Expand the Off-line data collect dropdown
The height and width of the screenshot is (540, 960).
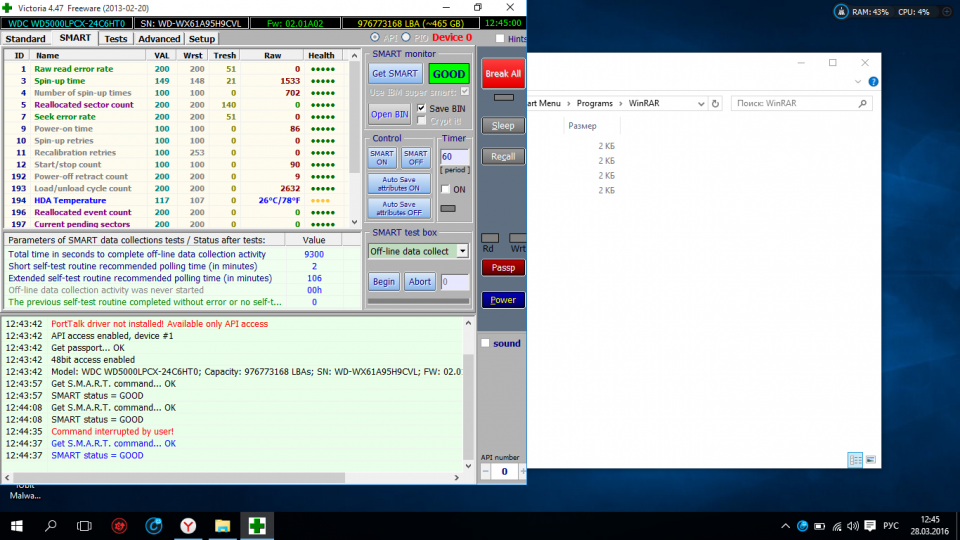[462, 251]
